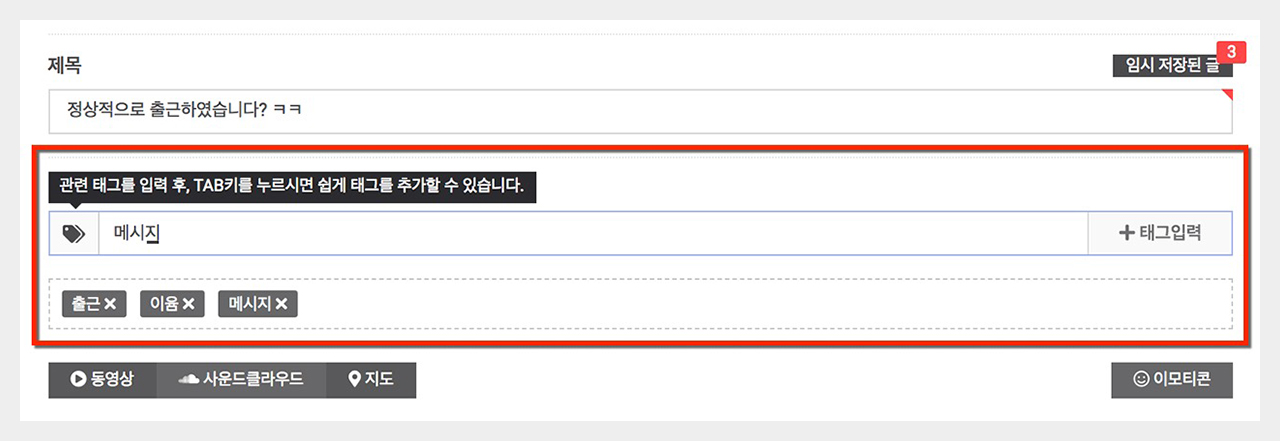Click the red corner marker of title field
Screen dimensions: 1280x441
pos(1228,94)
